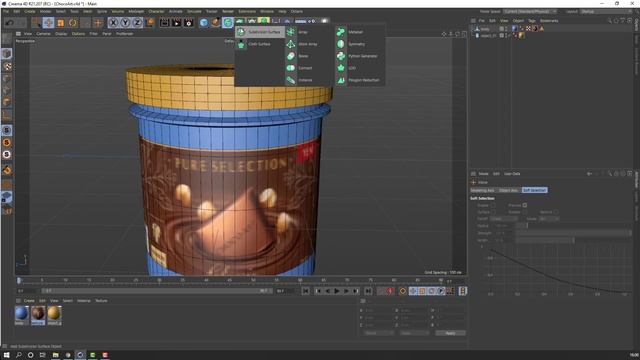
Task: Click the Array generator icon
Action: [291, 32]
